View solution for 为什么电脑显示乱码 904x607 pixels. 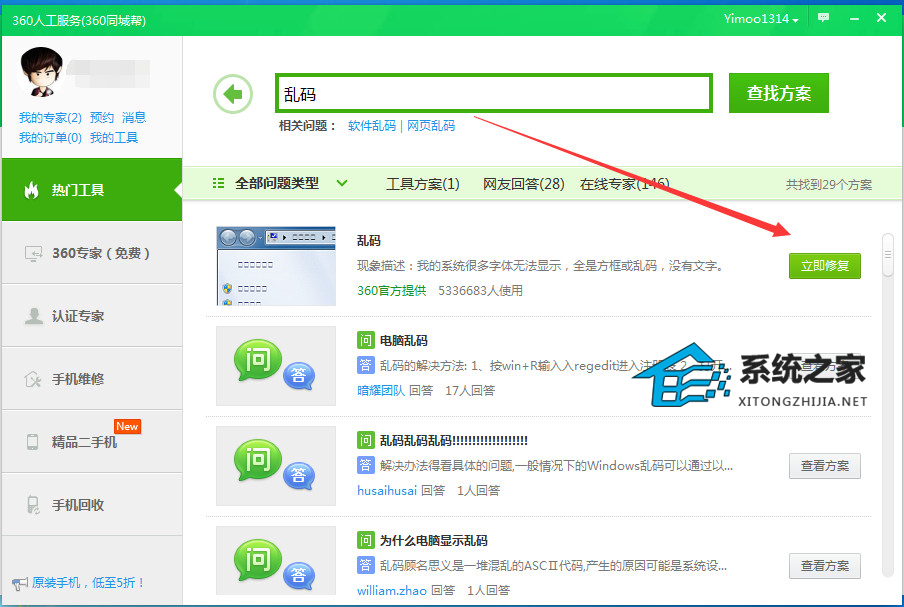[x=825, y=566]
